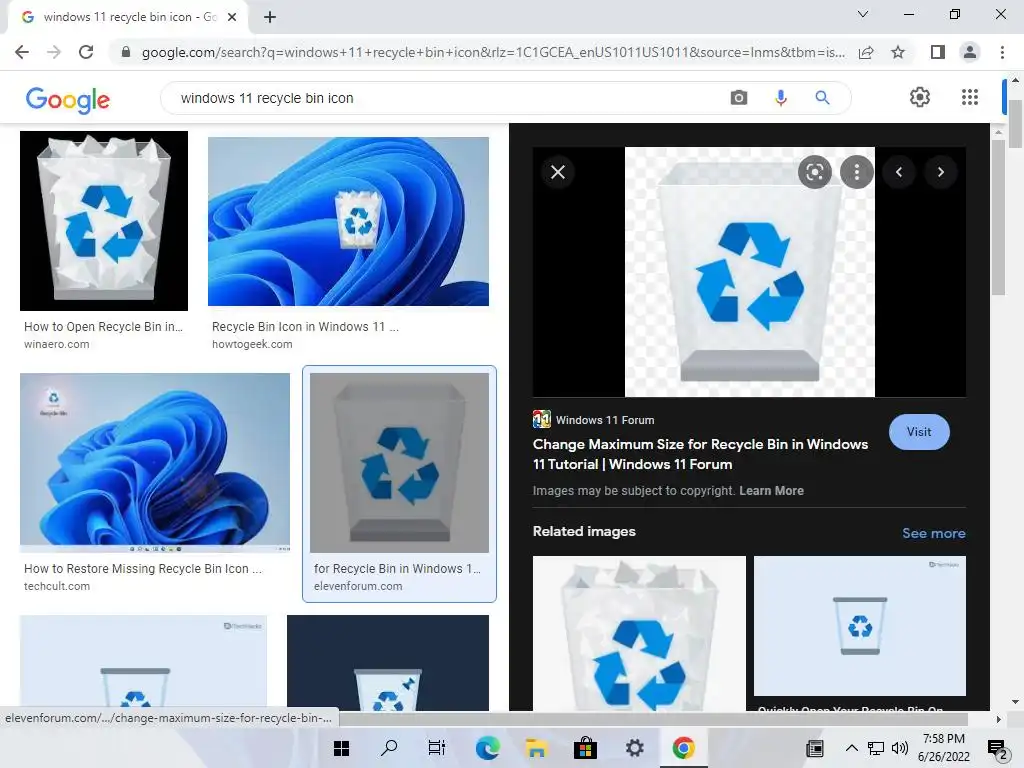1024x768 pixels.
Task: Open the tab search dropdown arrow
Action: [863, 14]
